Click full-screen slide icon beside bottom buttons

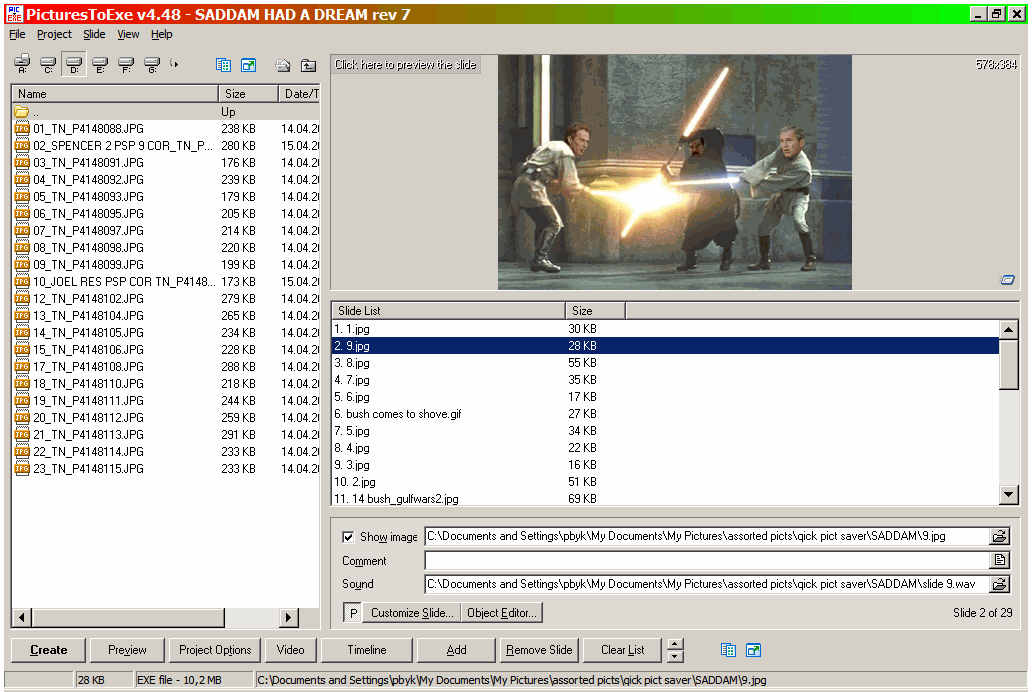(753, 650)
